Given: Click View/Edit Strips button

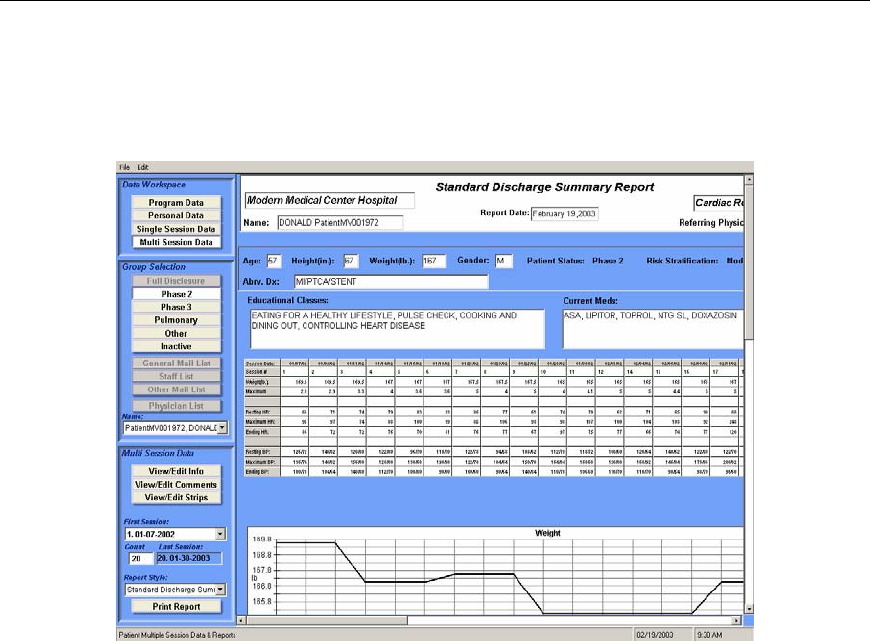Looking at the screenshot, I should (x=176, y=497).
